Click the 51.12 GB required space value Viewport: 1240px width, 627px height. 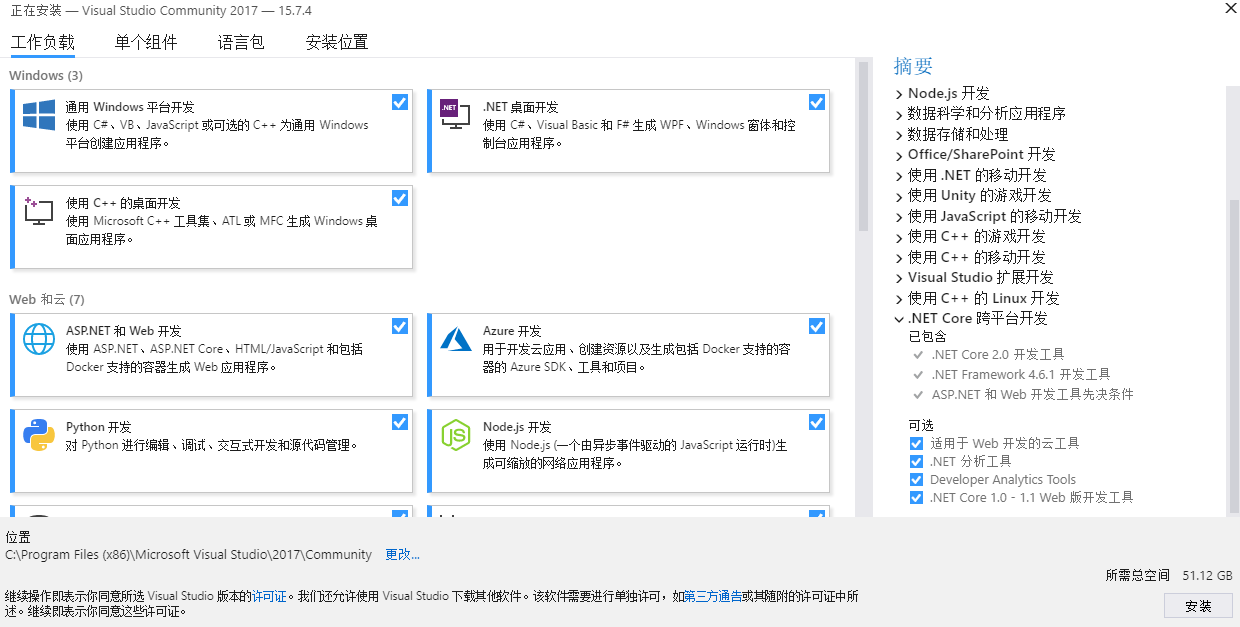point(1207,576)
